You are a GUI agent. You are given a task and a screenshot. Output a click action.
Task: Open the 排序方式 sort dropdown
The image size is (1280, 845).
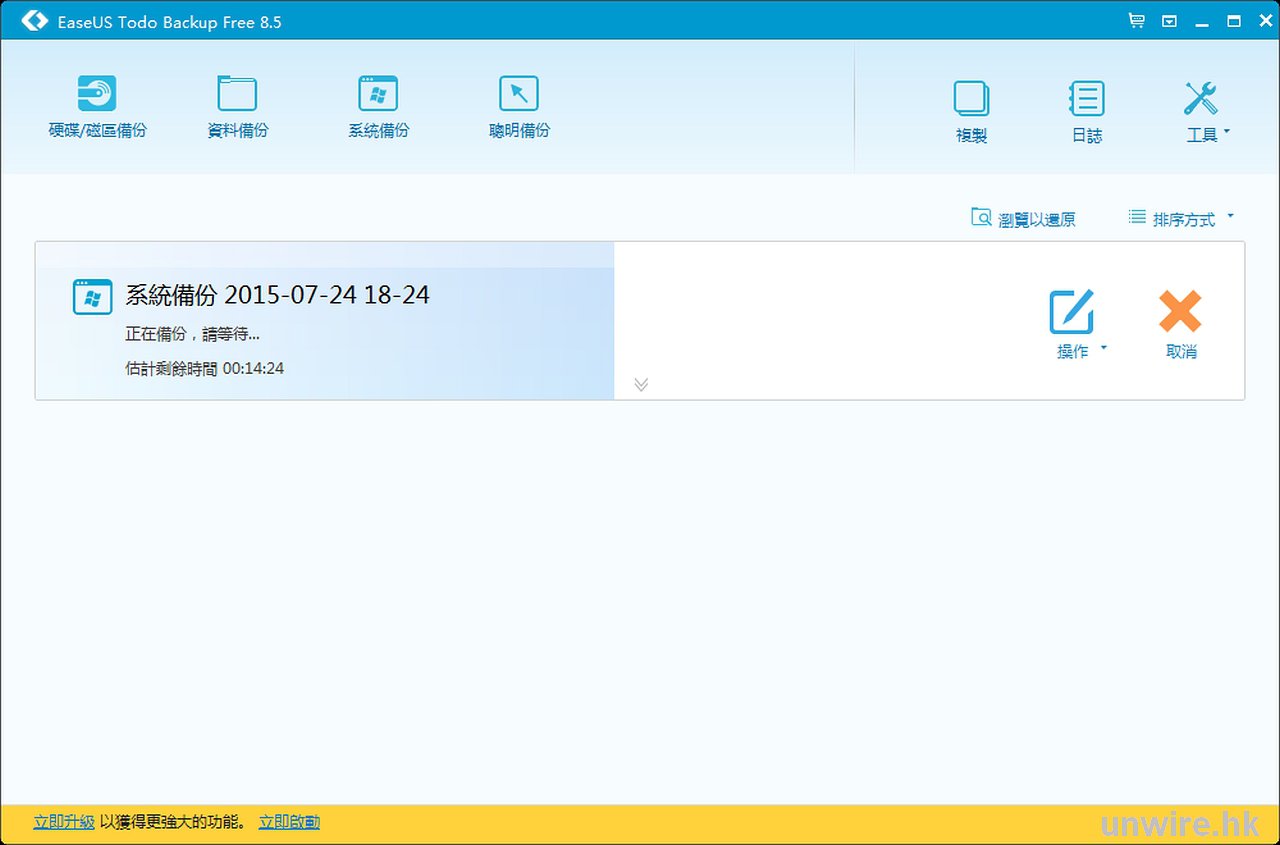1181,219
